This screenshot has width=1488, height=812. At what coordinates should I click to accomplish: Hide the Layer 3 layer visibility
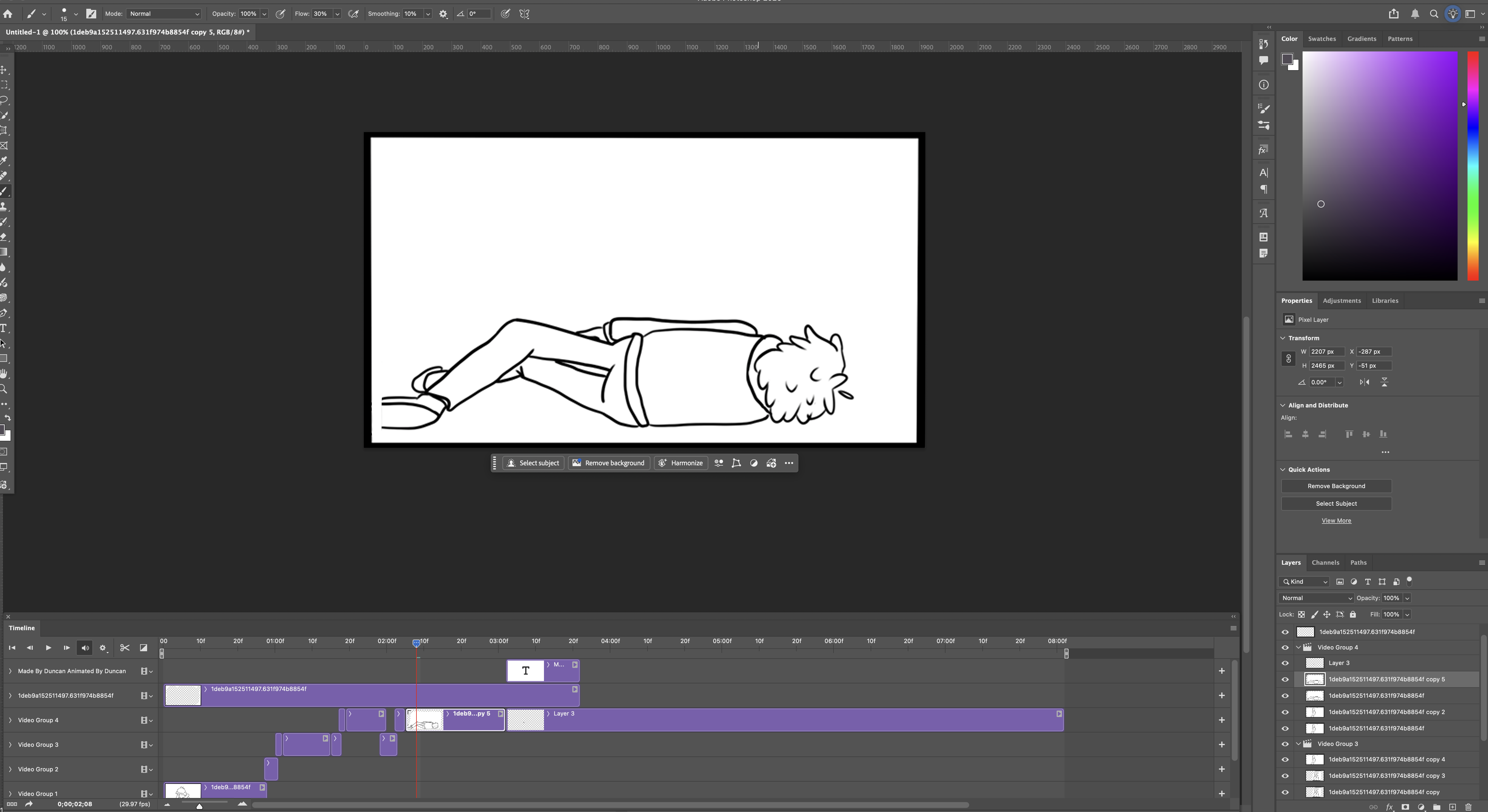(x=1285, y=663)
